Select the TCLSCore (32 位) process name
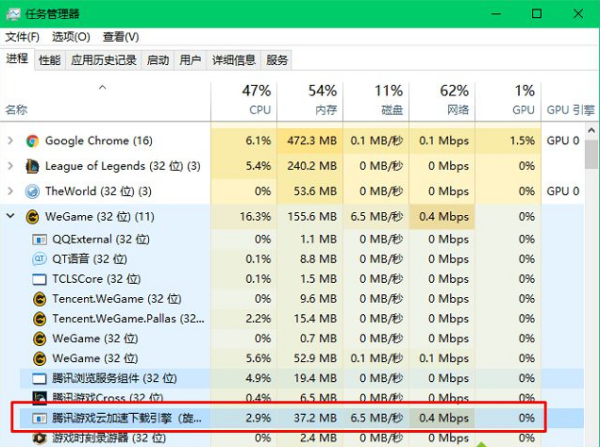Screen dimensions: 600x447 point(96,279)
